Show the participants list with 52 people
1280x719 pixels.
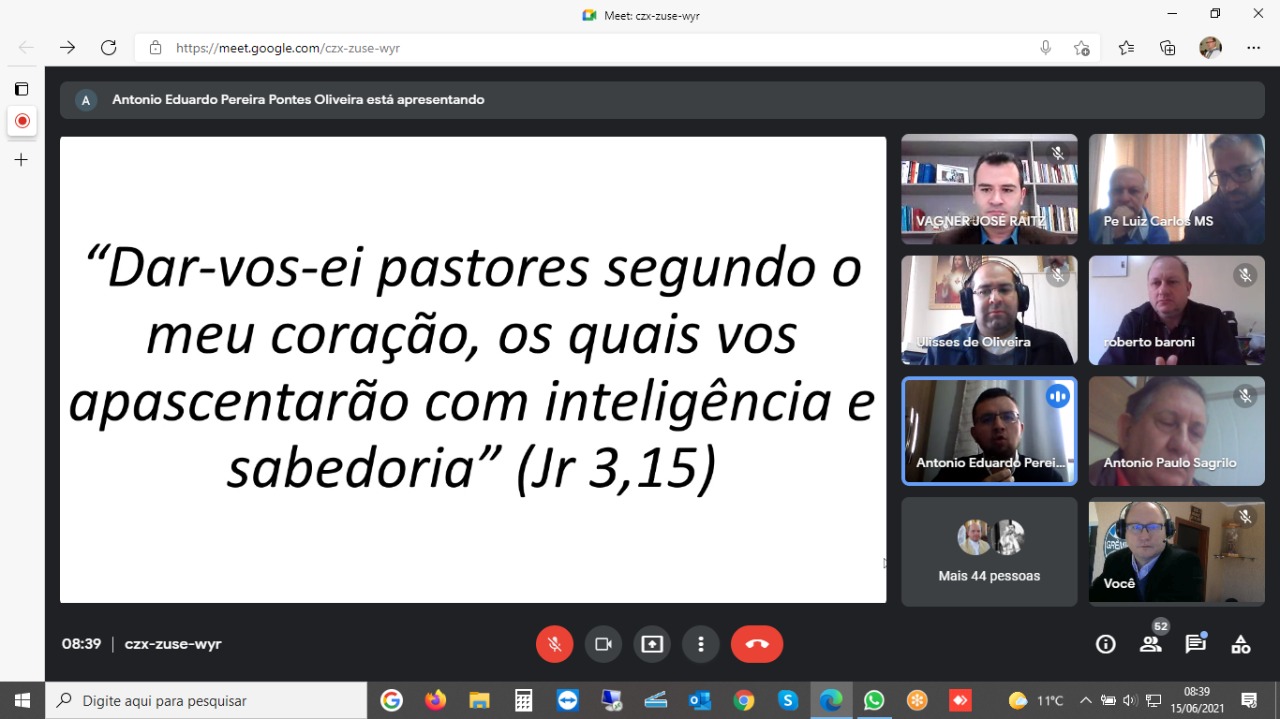click(x=1151, y=644)
